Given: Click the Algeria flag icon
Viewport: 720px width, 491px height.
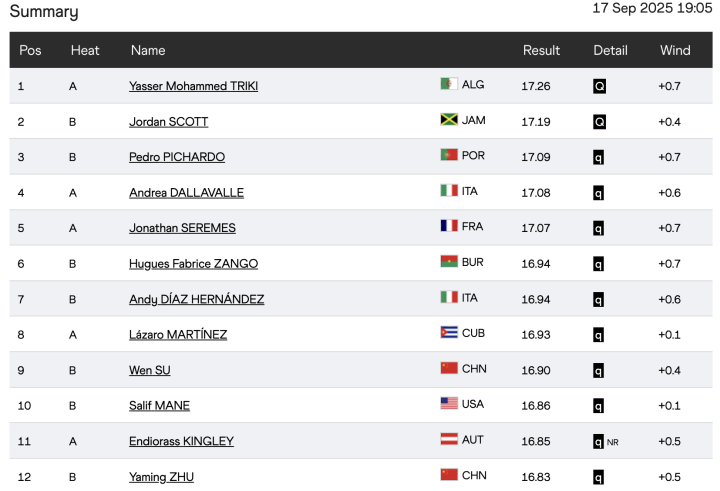Looking at the screenshot, I should (x=449, y=85).
